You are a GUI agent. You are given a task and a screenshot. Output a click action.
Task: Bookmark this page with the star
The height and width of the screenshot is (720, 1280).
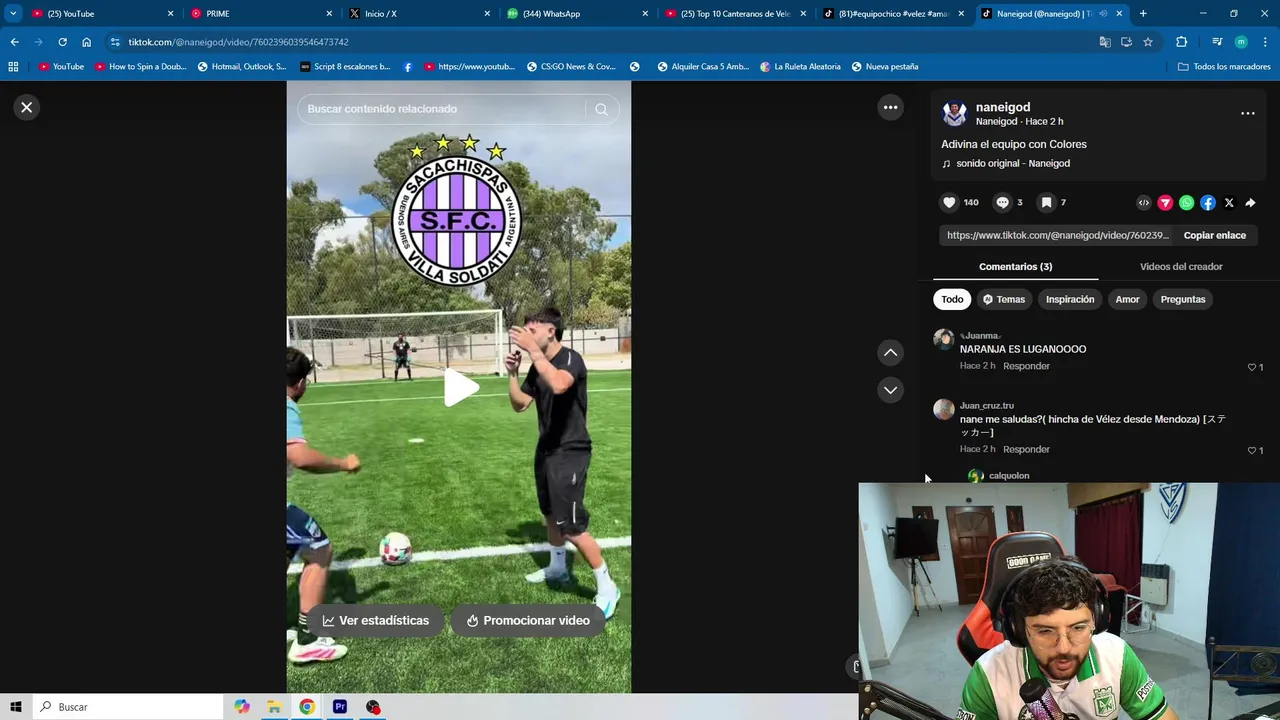point(1148,42)
